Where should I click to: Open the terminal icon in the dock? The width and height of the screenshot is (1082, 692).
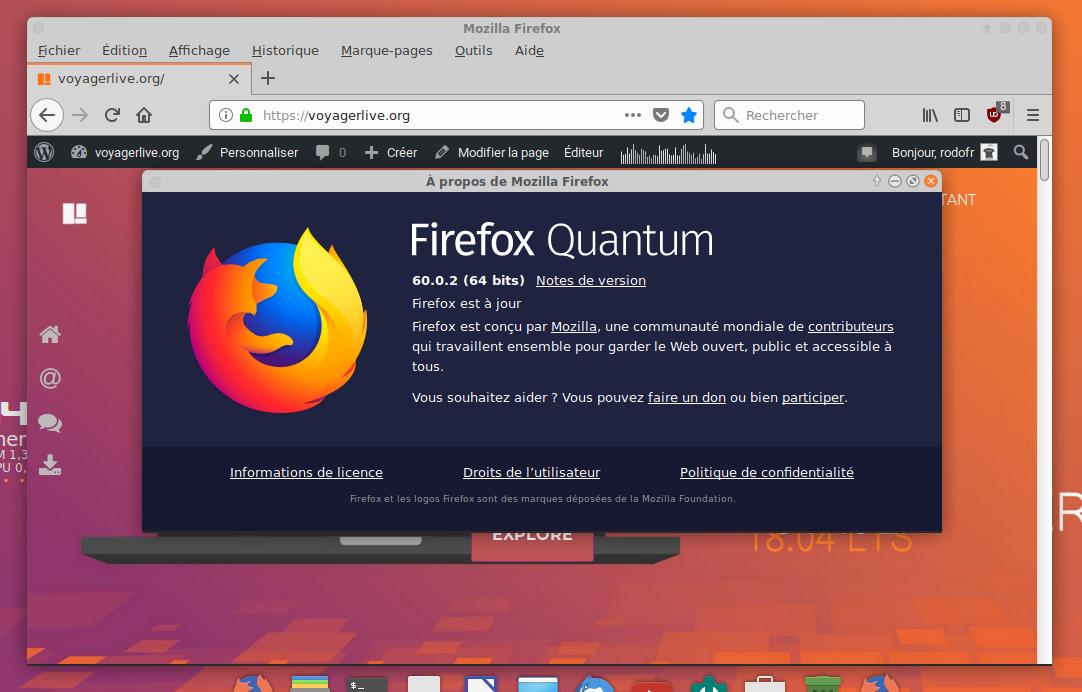click(x=366, y=685)
